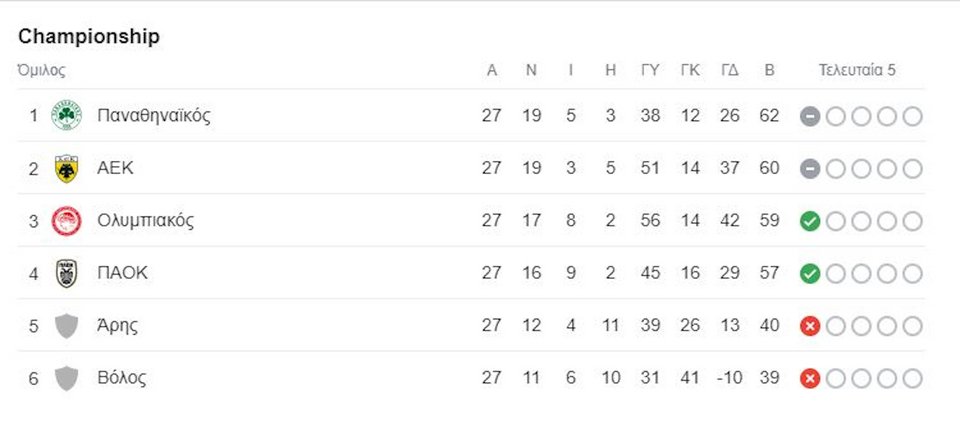This screenshot has width=960, height=436.
Task: Open the Παναθηναϊκός team name link
Action: [154, 115]
